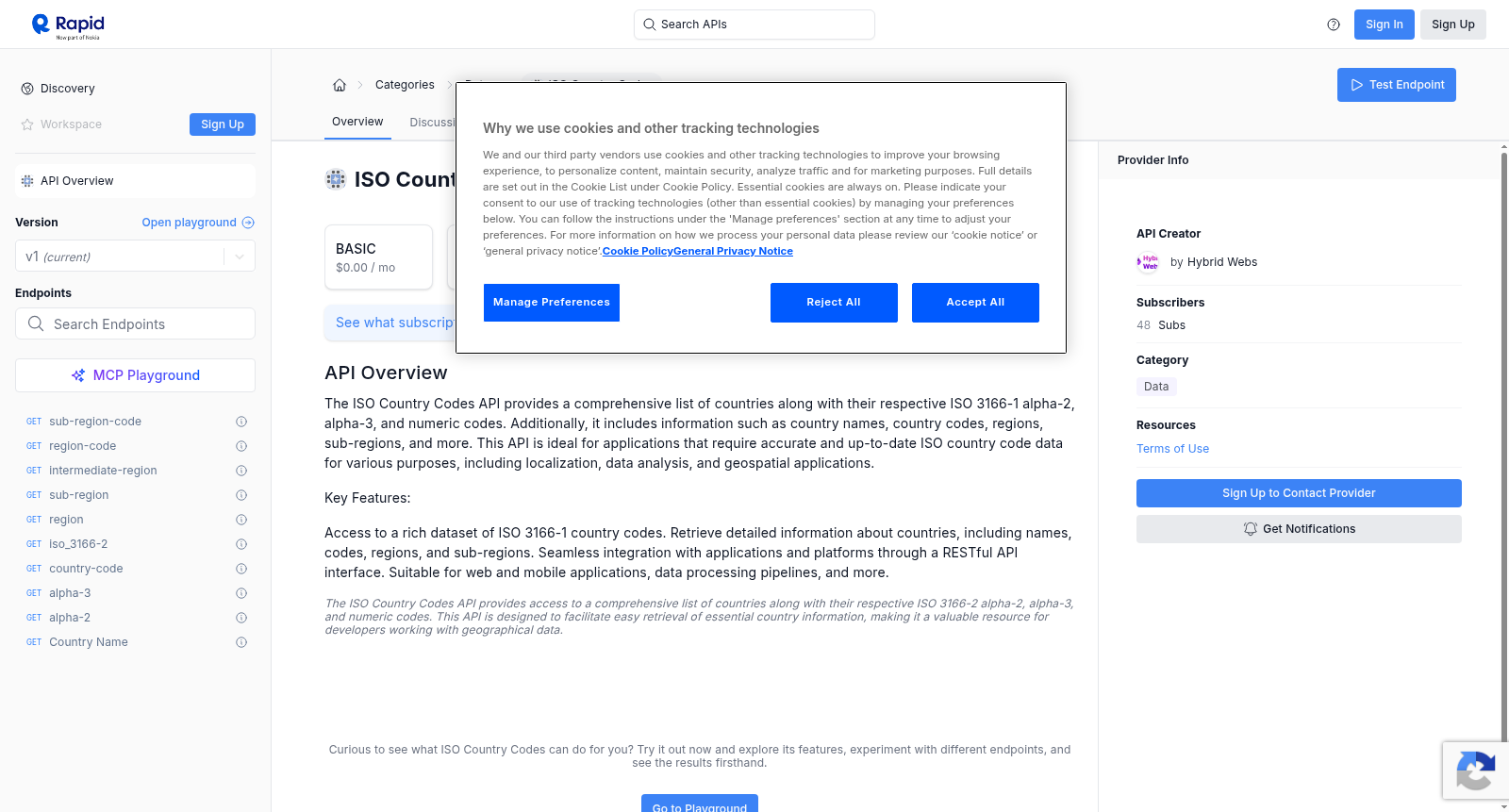This screenshot has width=1509, height=812.
Task: Show info for alpha-3 endpoint
Action: point(241,593)
